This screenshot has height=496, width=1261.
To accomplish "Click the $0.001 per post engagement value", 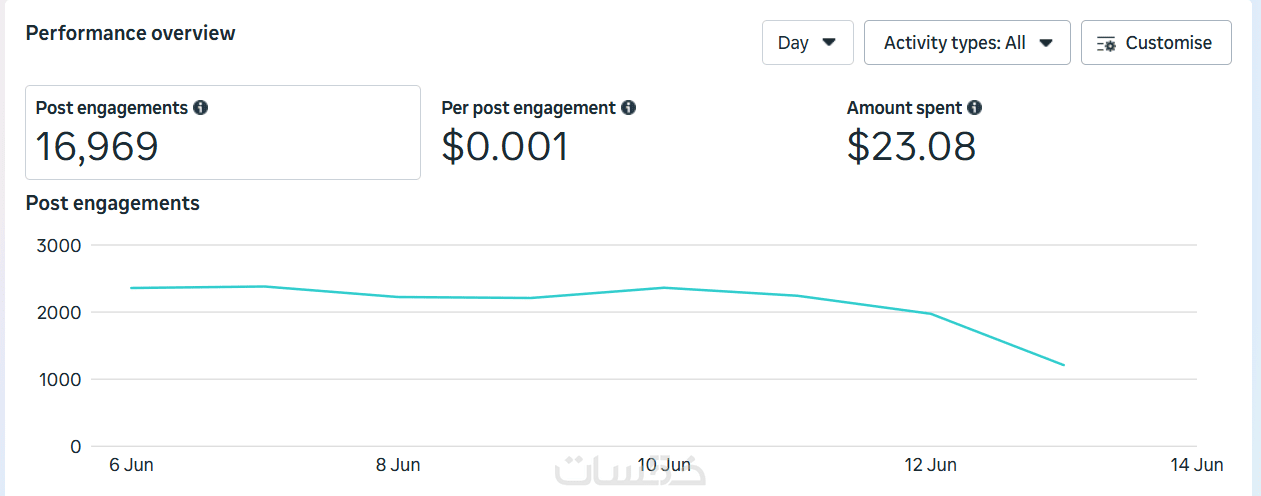I will click(x=505, y=147).
